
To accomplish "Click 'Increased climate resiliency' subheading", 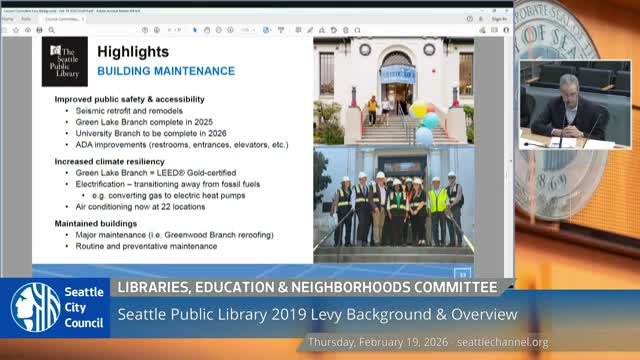I will [109, 162].
